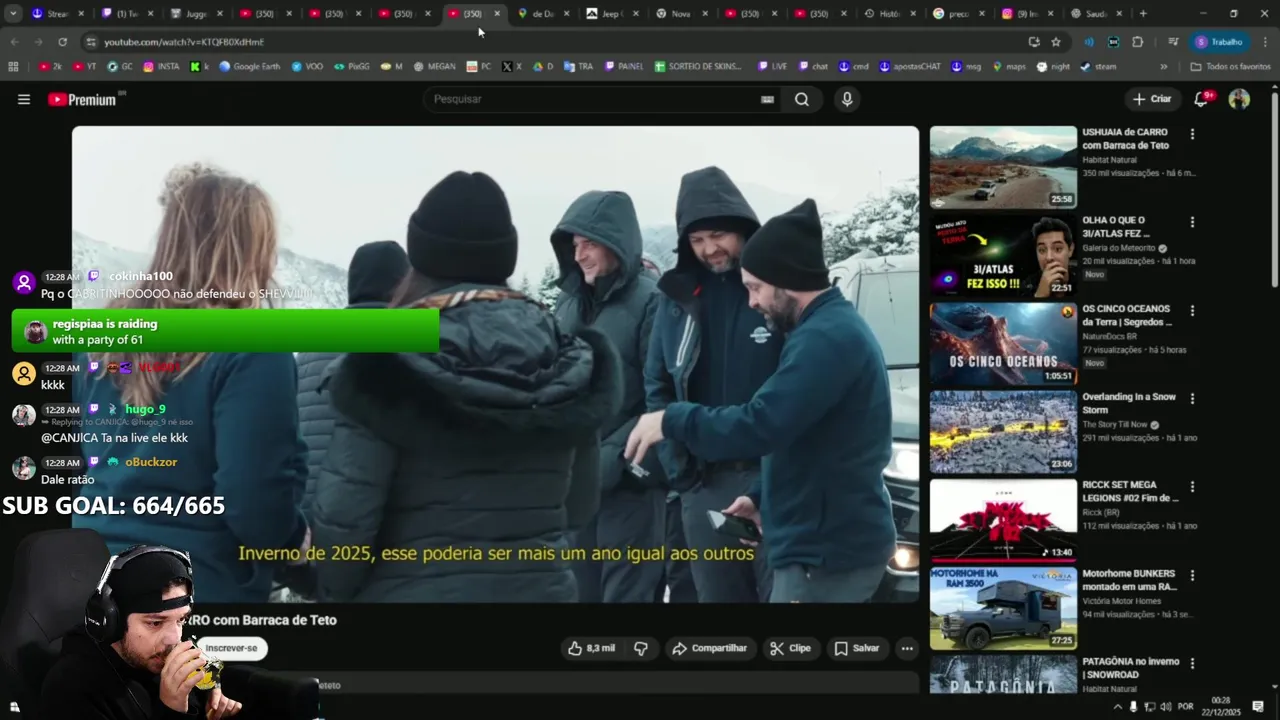Open tab search dropdown arrow
Image resolution: width=1280 pixels, height=720 pixels.
click(x=13, y=14)
